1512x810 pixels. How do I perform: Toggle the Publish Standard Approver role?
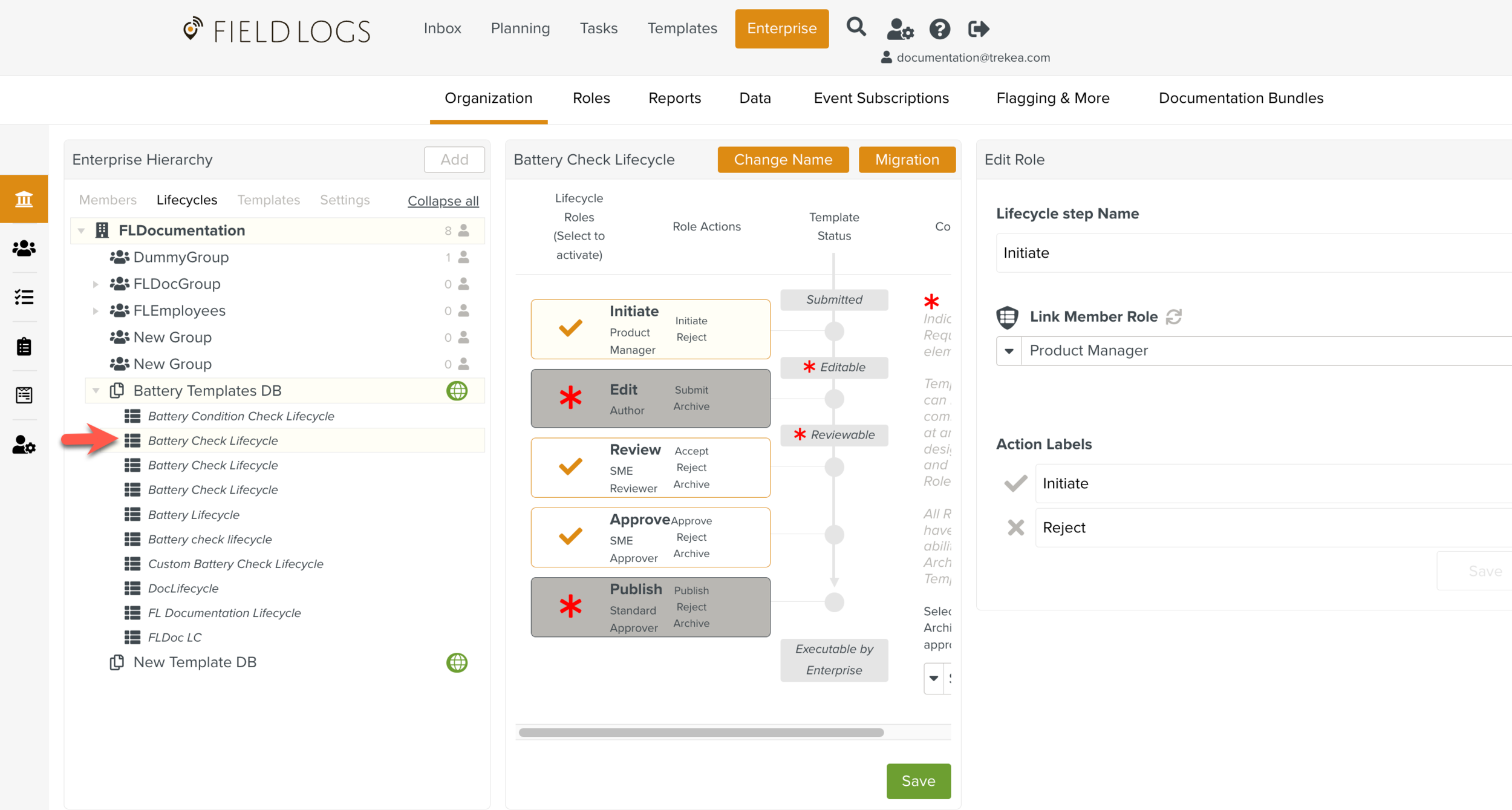[570, 606]
